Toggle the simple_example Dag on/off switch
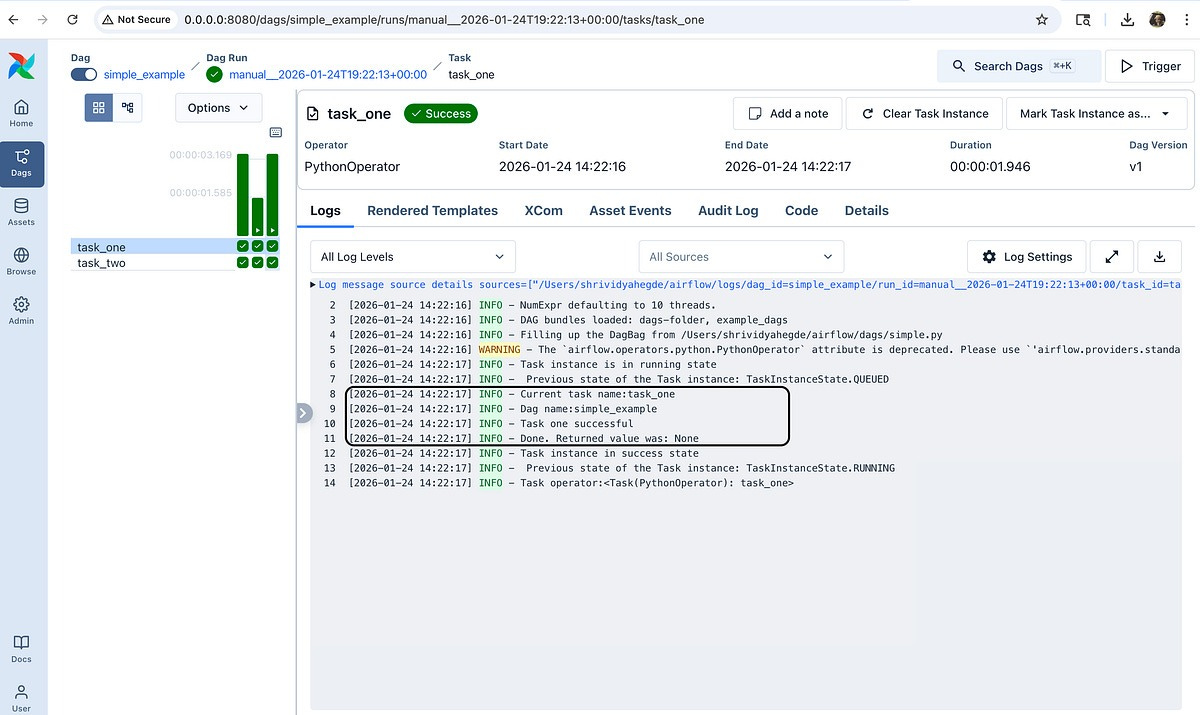 pyautogui.click(x=84, y=74)
